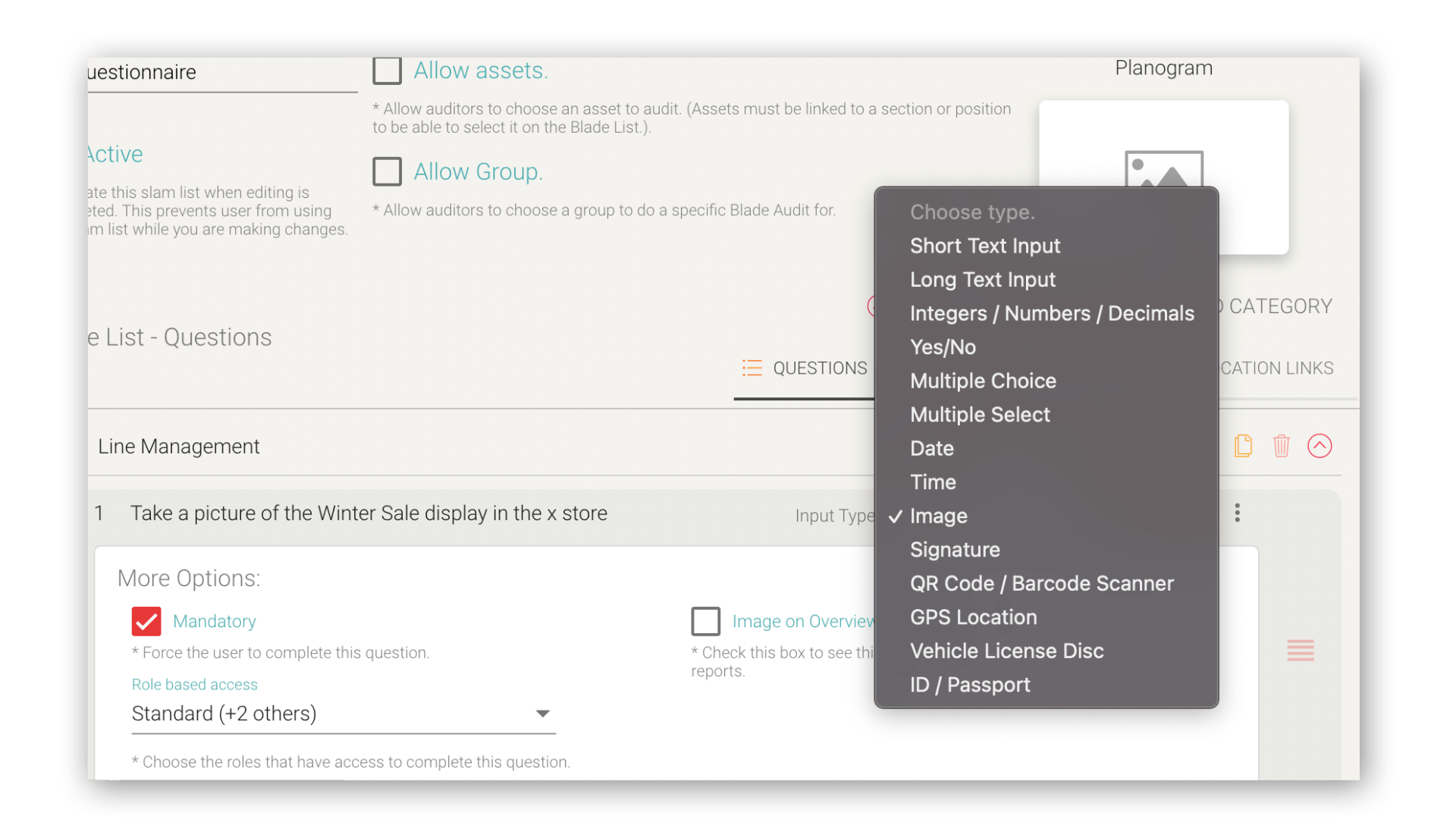Select Signature in the dropdown

[x=955, y=550]
